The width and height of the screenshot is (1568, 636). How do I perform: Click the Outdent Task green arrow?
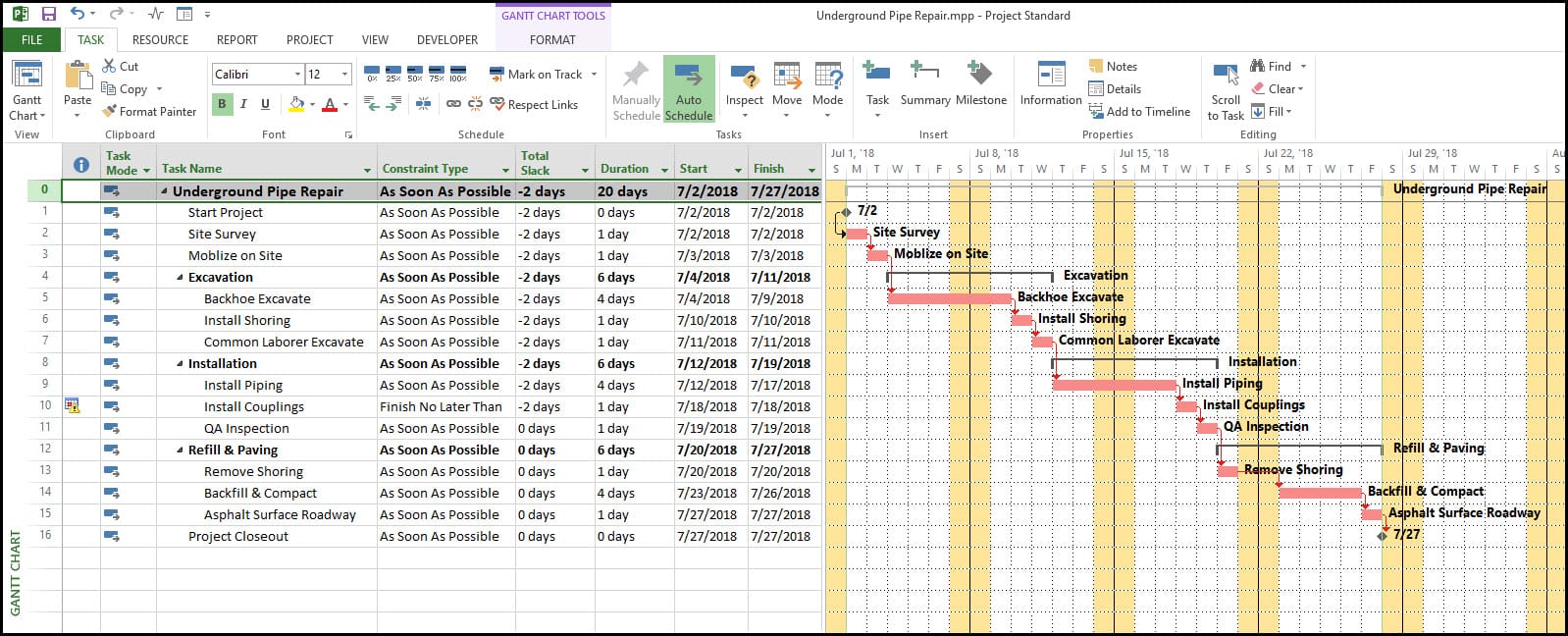tap(371, 104)
